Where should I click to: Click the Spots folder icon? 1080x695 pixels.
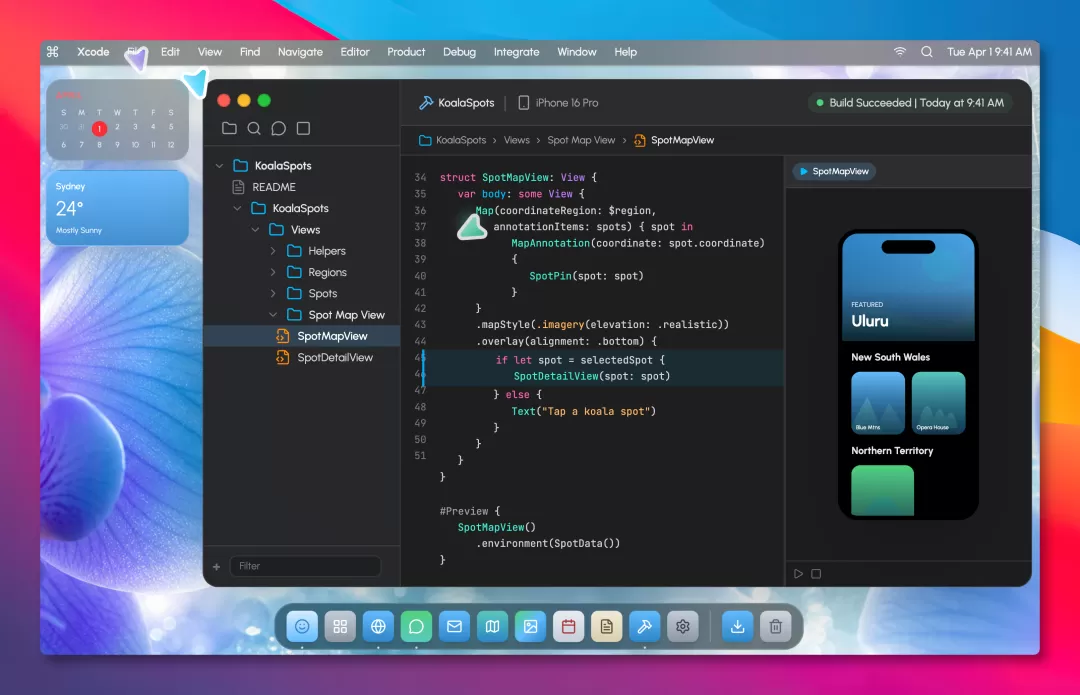[294, 293]
